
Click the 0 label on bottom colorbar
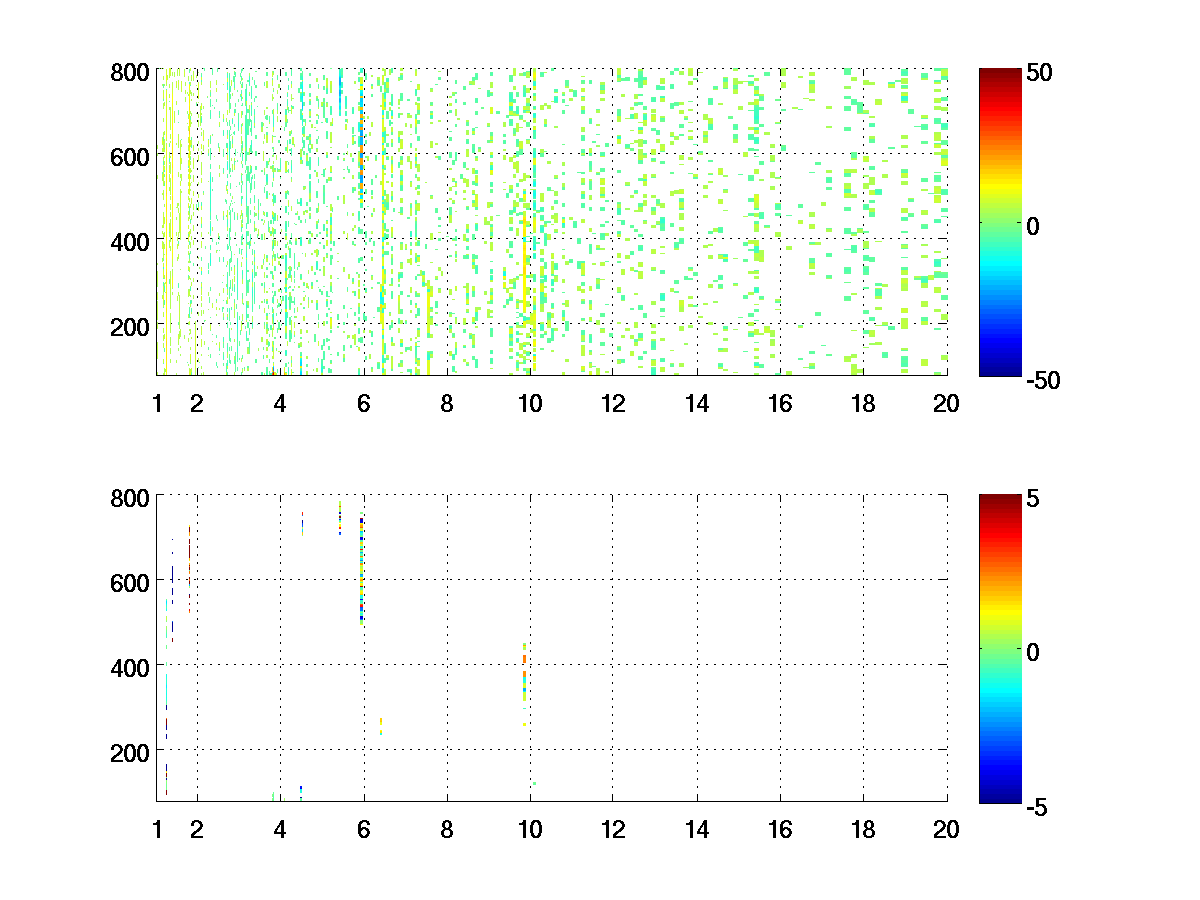tap(1034, 651)
